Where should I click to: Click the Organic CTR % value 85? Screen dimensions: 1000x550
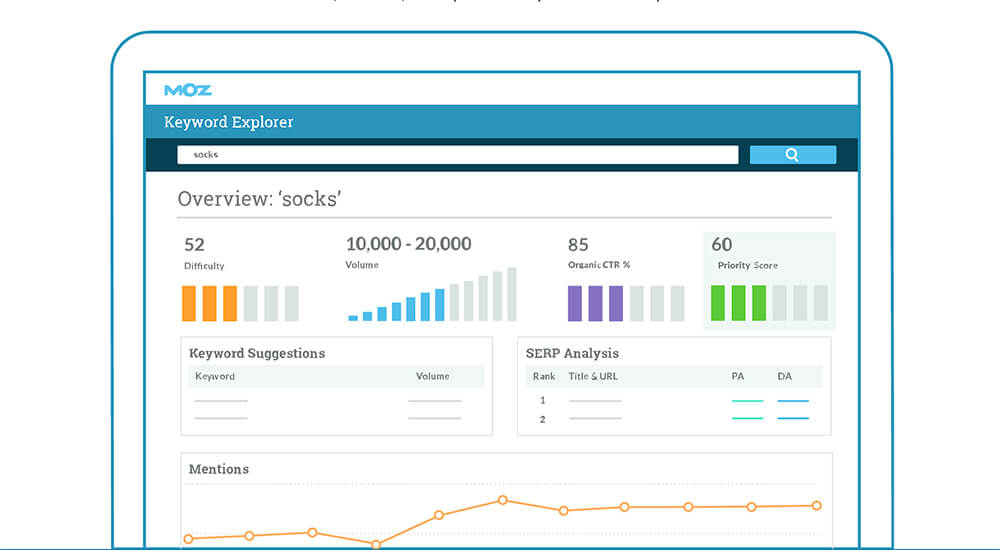[x=578, y=244]
